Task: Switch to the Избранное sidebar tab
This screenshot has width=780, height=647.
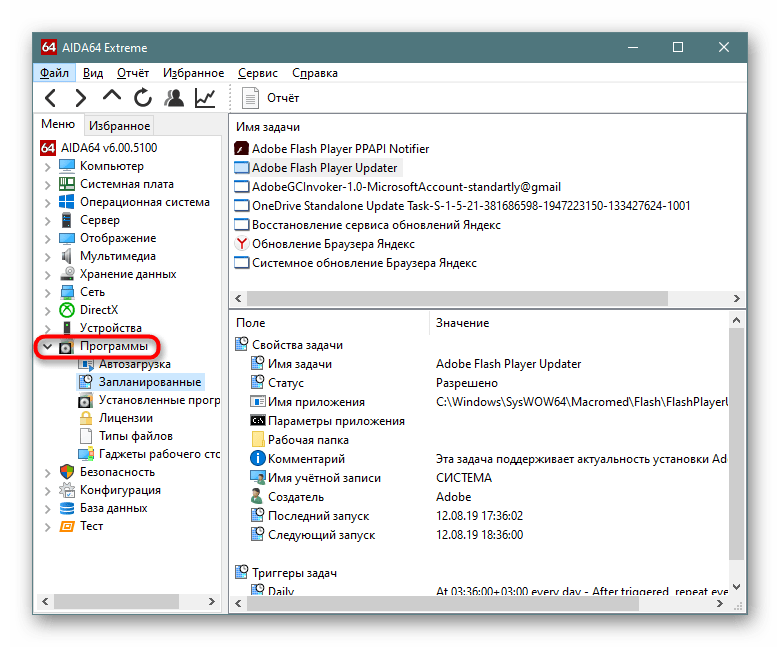Action: pyautogui.click(x=119, y=126)
